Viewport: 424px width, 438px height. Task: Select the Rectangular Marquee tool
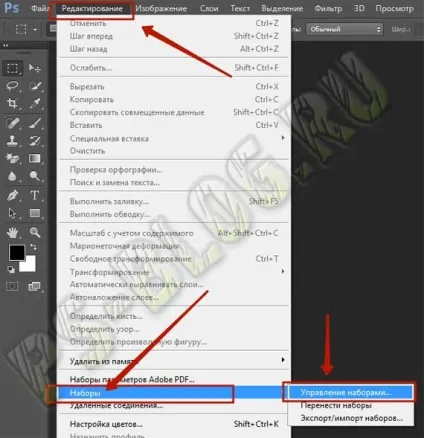tap(13, 68)
